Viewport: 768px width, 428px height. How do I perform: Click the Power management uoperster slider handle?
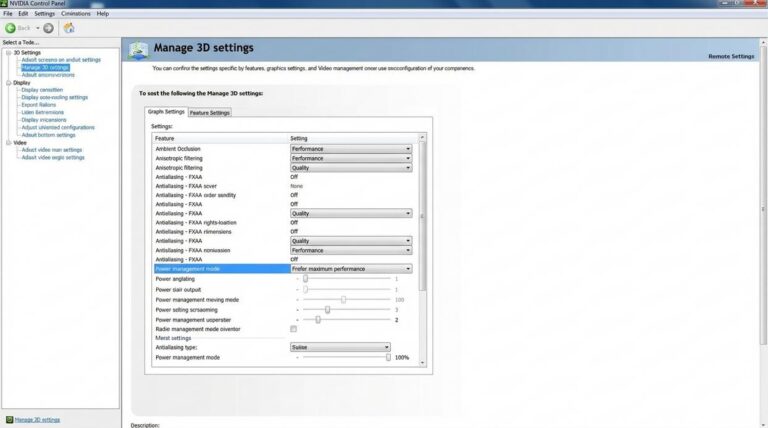click(318, 320)
